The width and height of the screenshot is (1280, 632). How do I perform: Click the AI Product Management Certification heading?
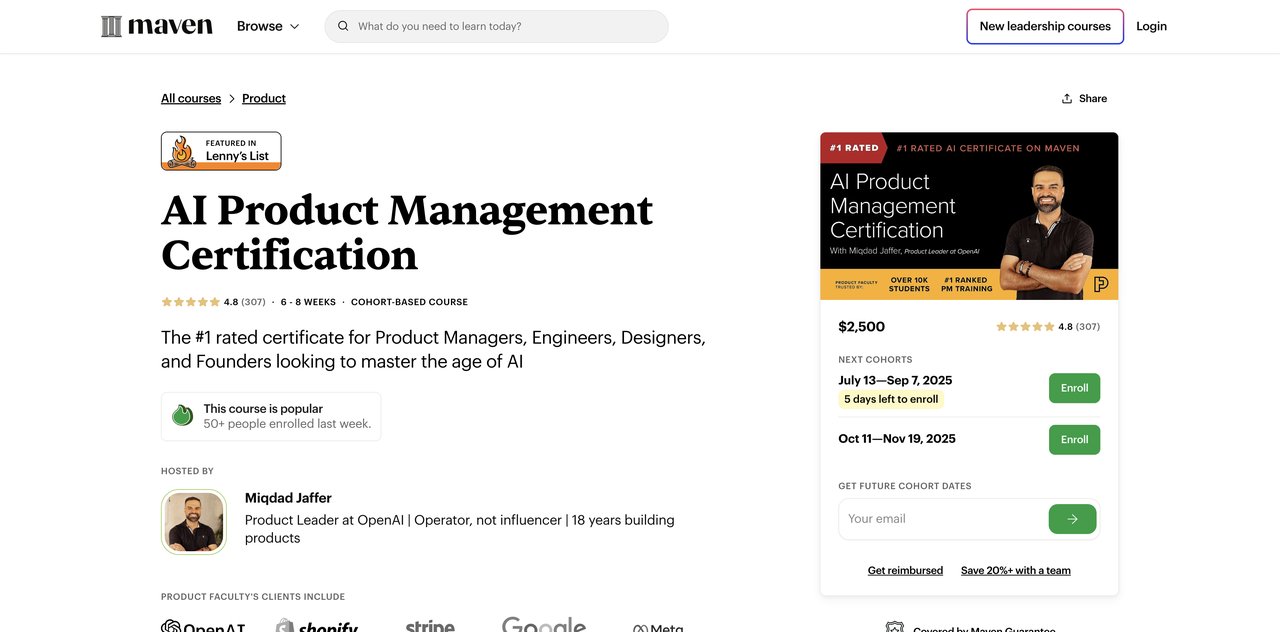(407, 232)
